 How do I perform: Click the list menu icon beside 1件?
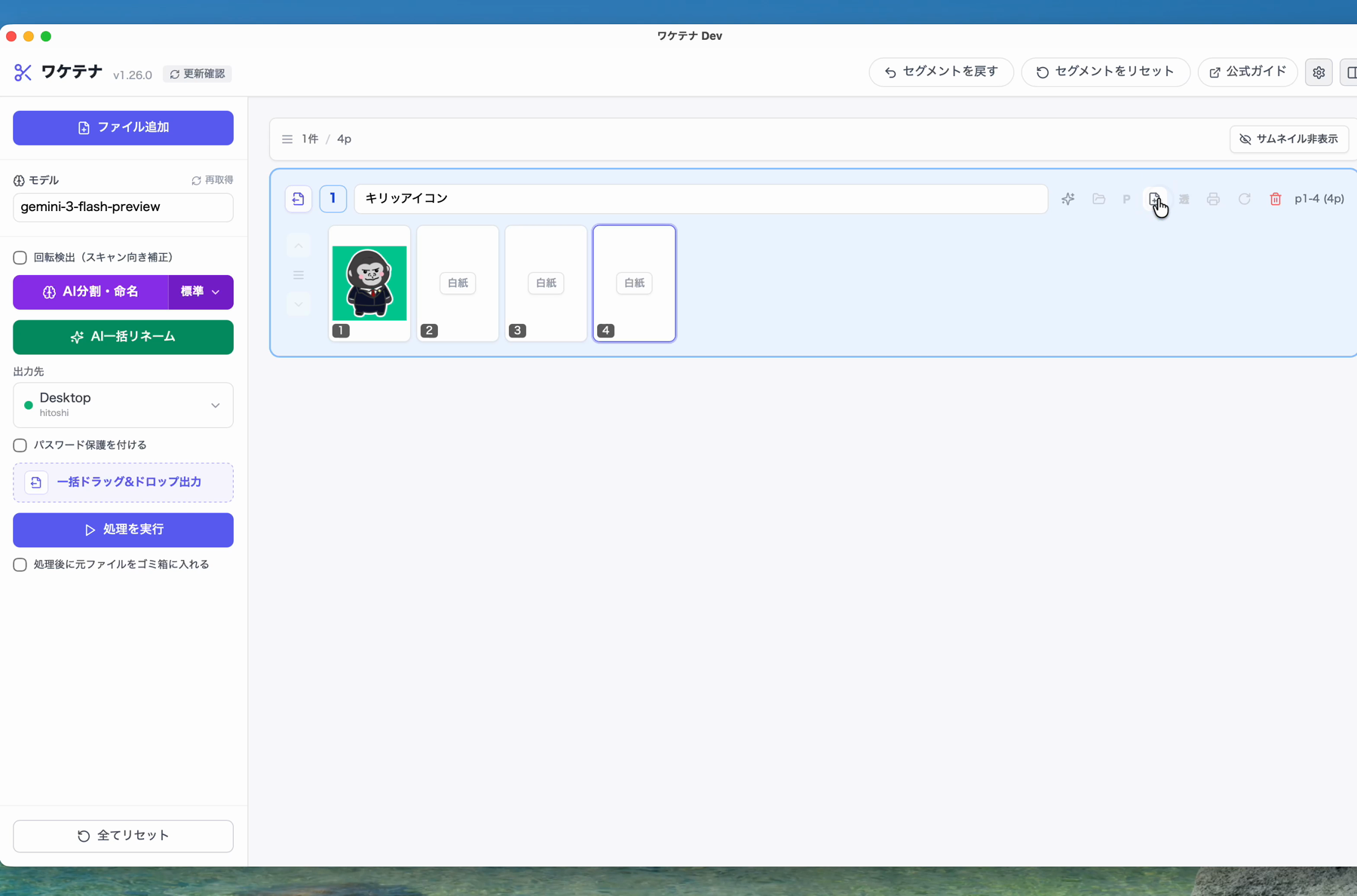[x=287, y=139]
